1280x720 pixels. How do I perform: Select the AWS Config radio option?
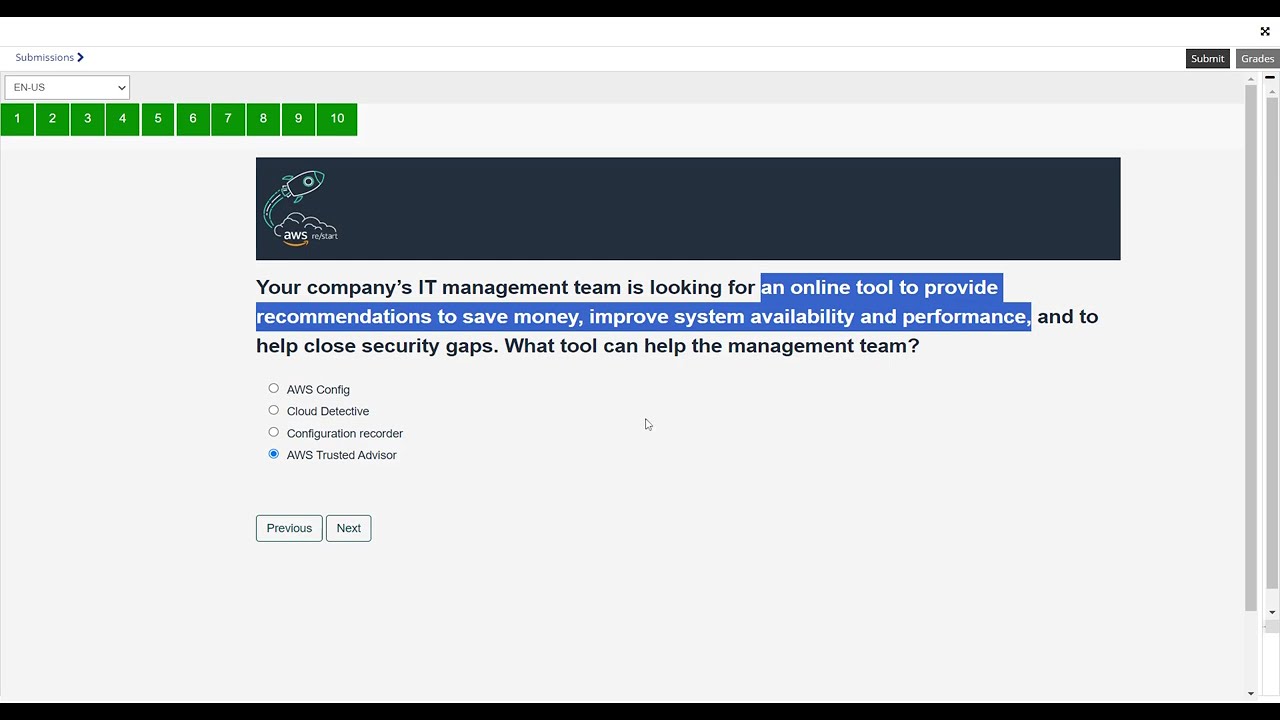tap(273, 388)
